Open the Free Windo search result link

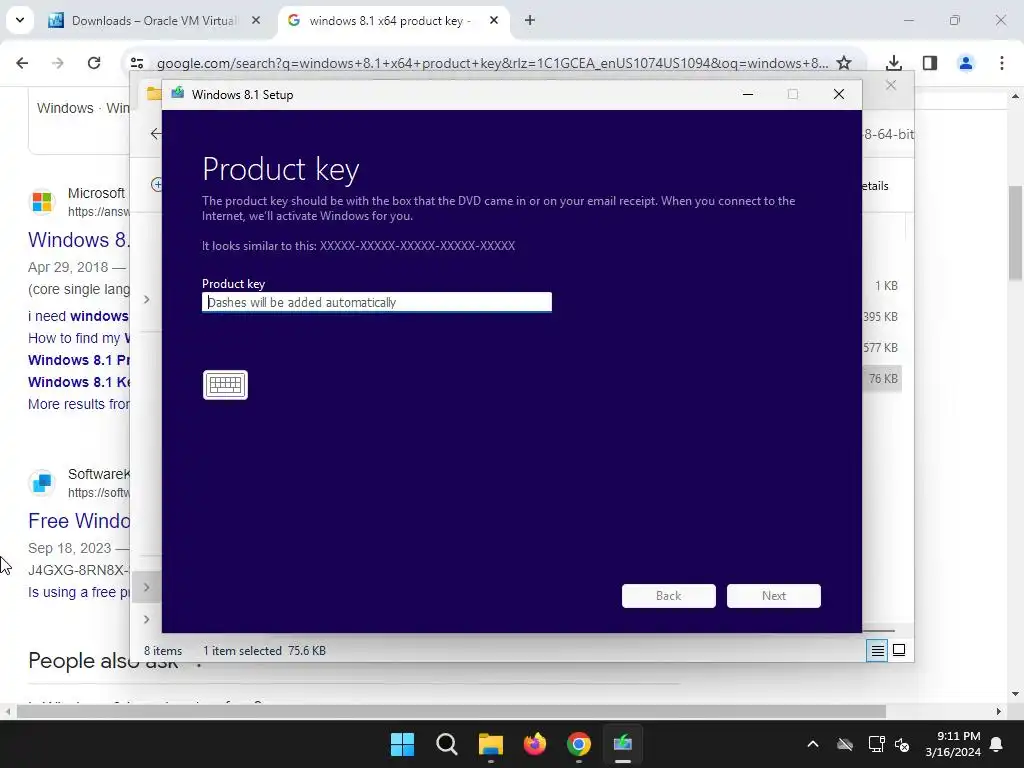click(78, 520)
